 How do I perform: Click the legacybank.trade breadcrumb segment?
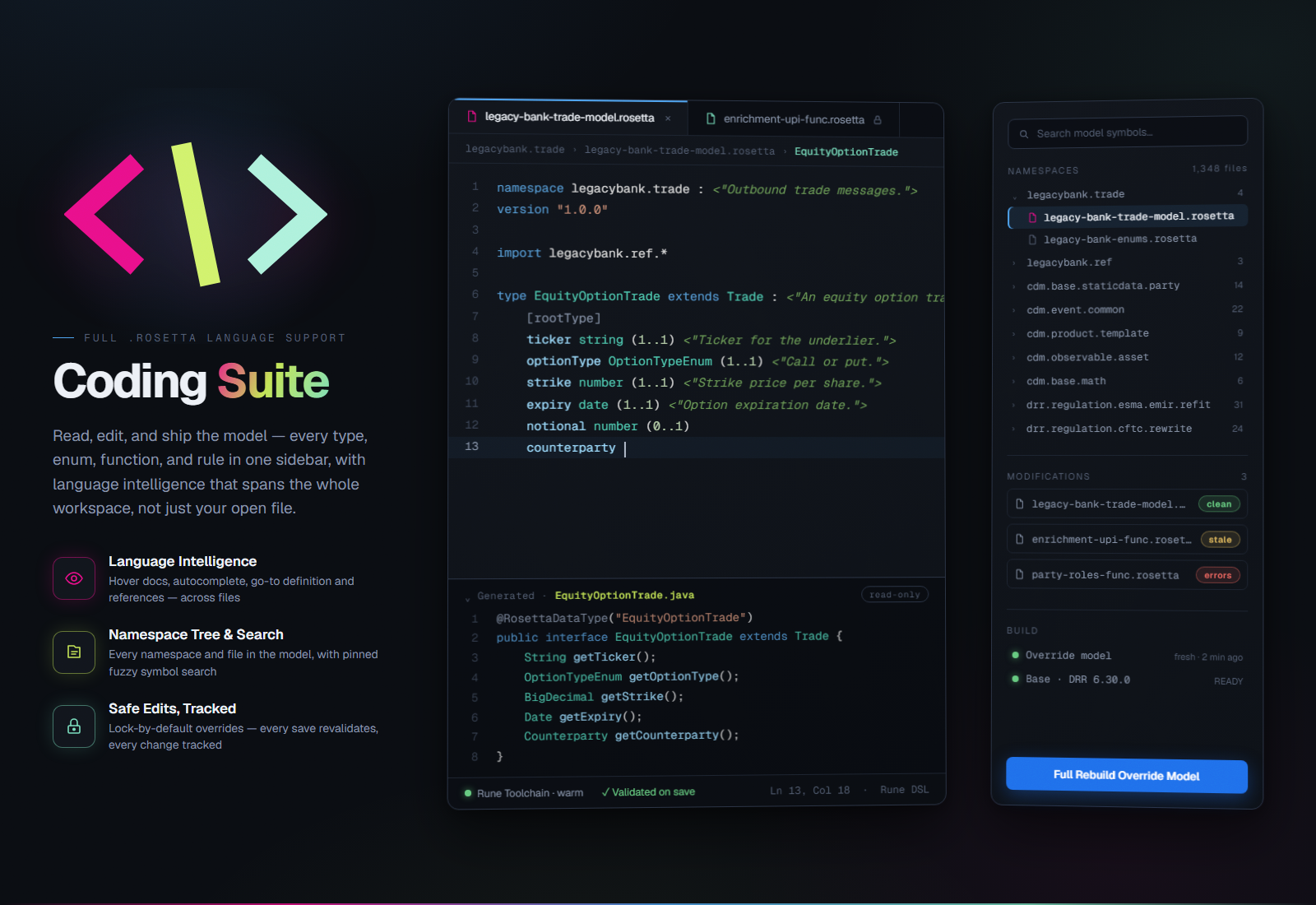click(515, 150)
